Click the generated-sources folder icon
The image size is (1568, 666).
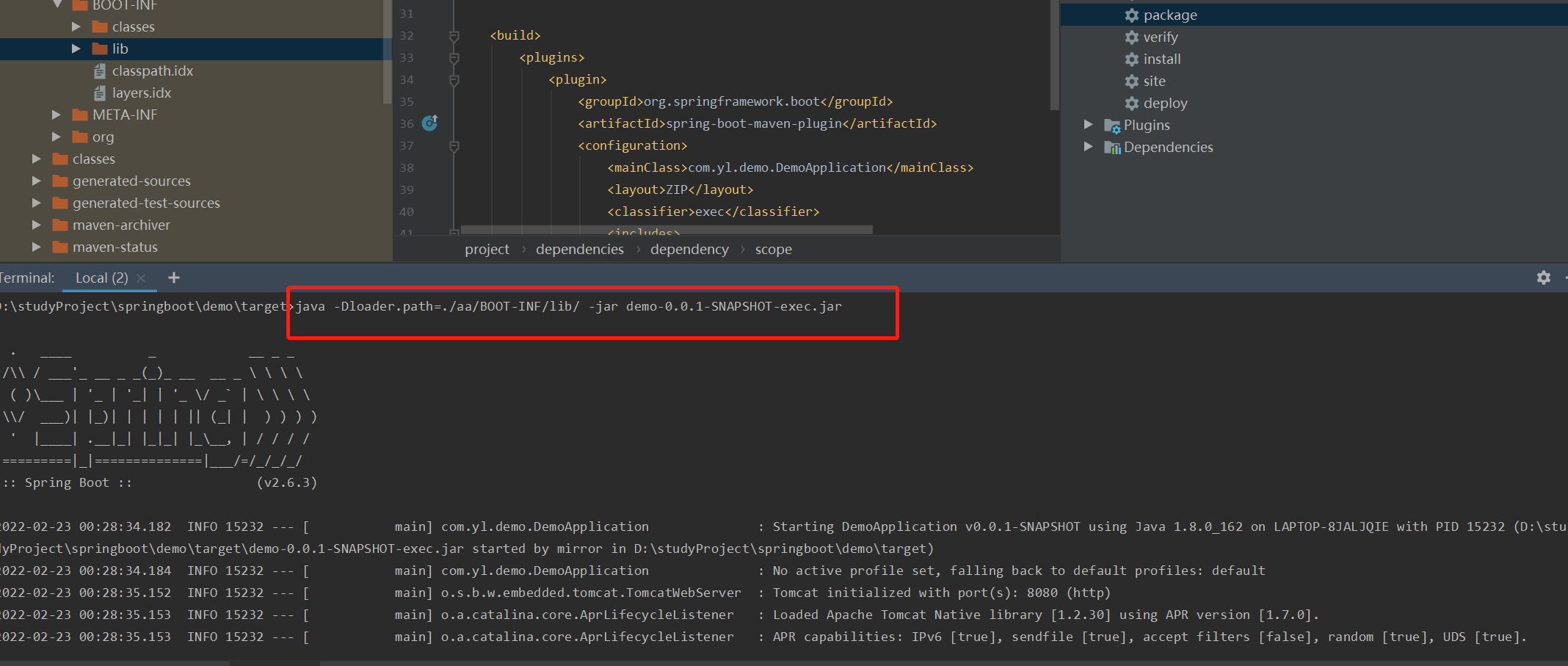[60, 181]
